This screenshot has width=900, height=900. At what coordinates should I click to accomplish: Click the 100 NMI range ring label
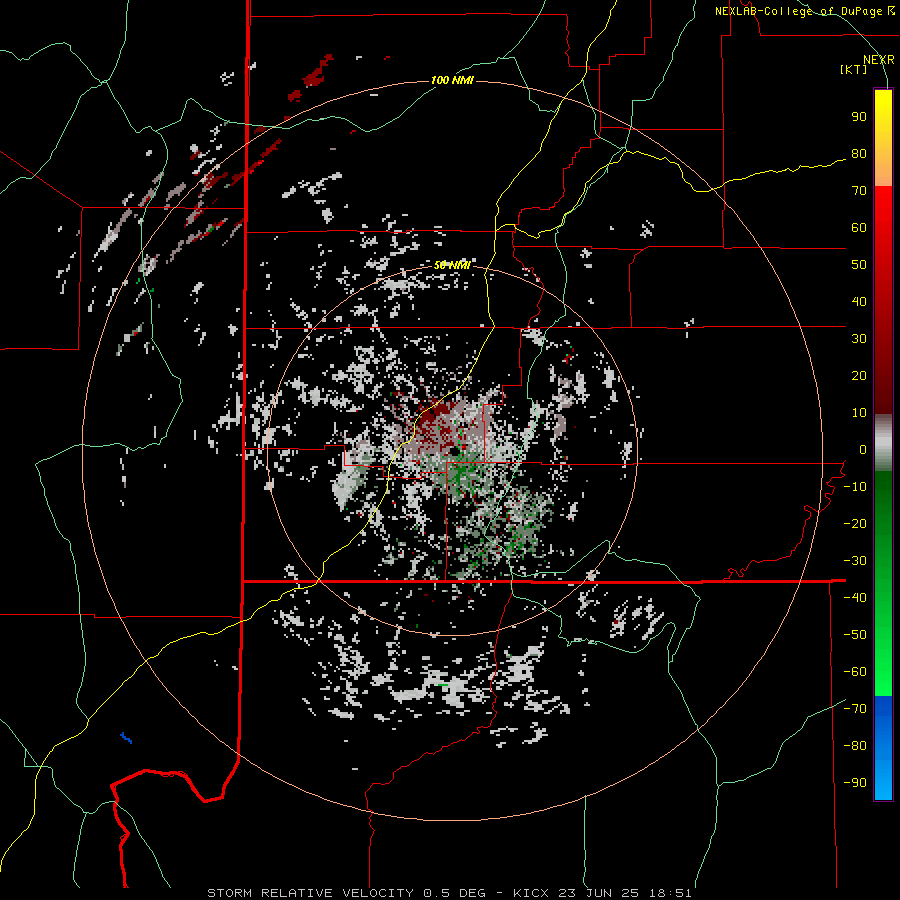click(452, 80)
